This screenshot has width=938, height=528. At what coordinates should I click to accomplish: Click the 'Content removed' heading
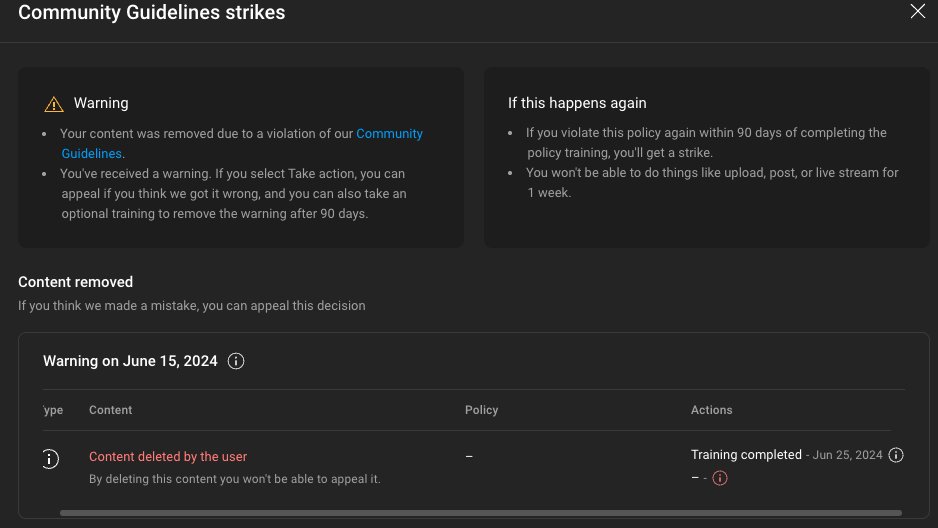click(75, 282)
